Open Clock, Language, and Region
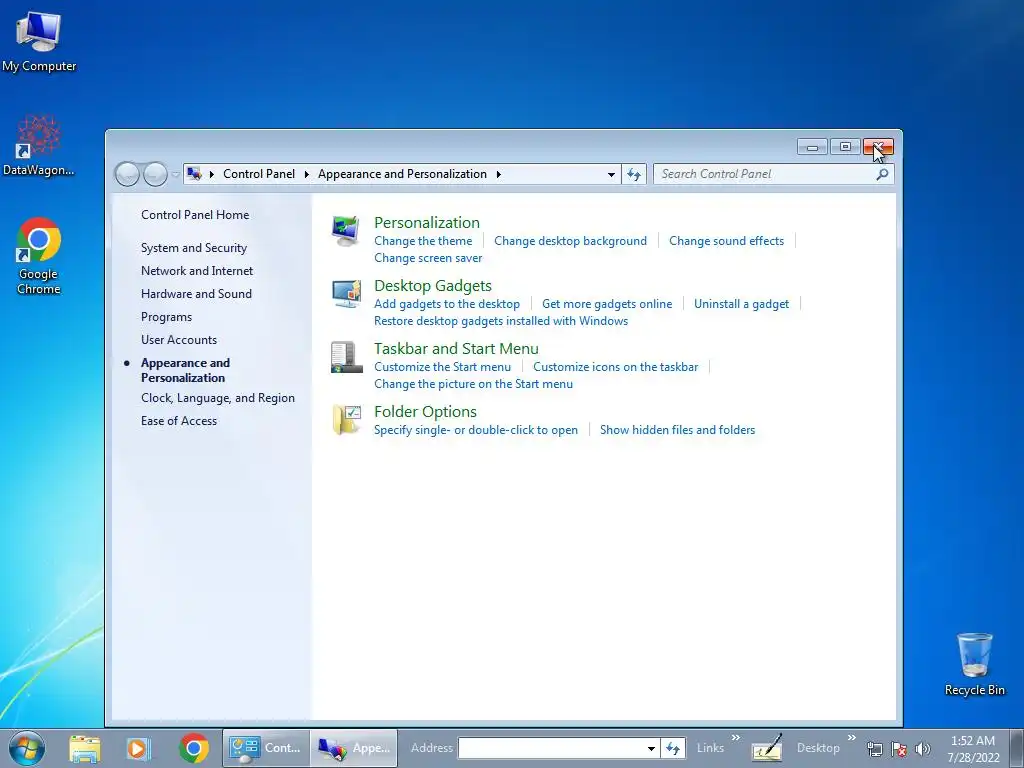The width and height of the screenshot is (1024, 768). (x=217, y=398)
